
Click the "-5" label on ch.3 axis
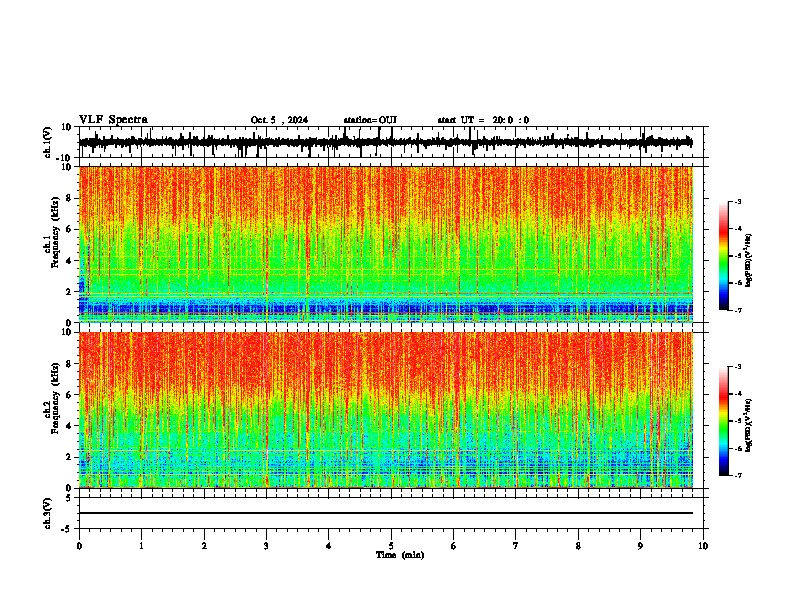(68, 529)
